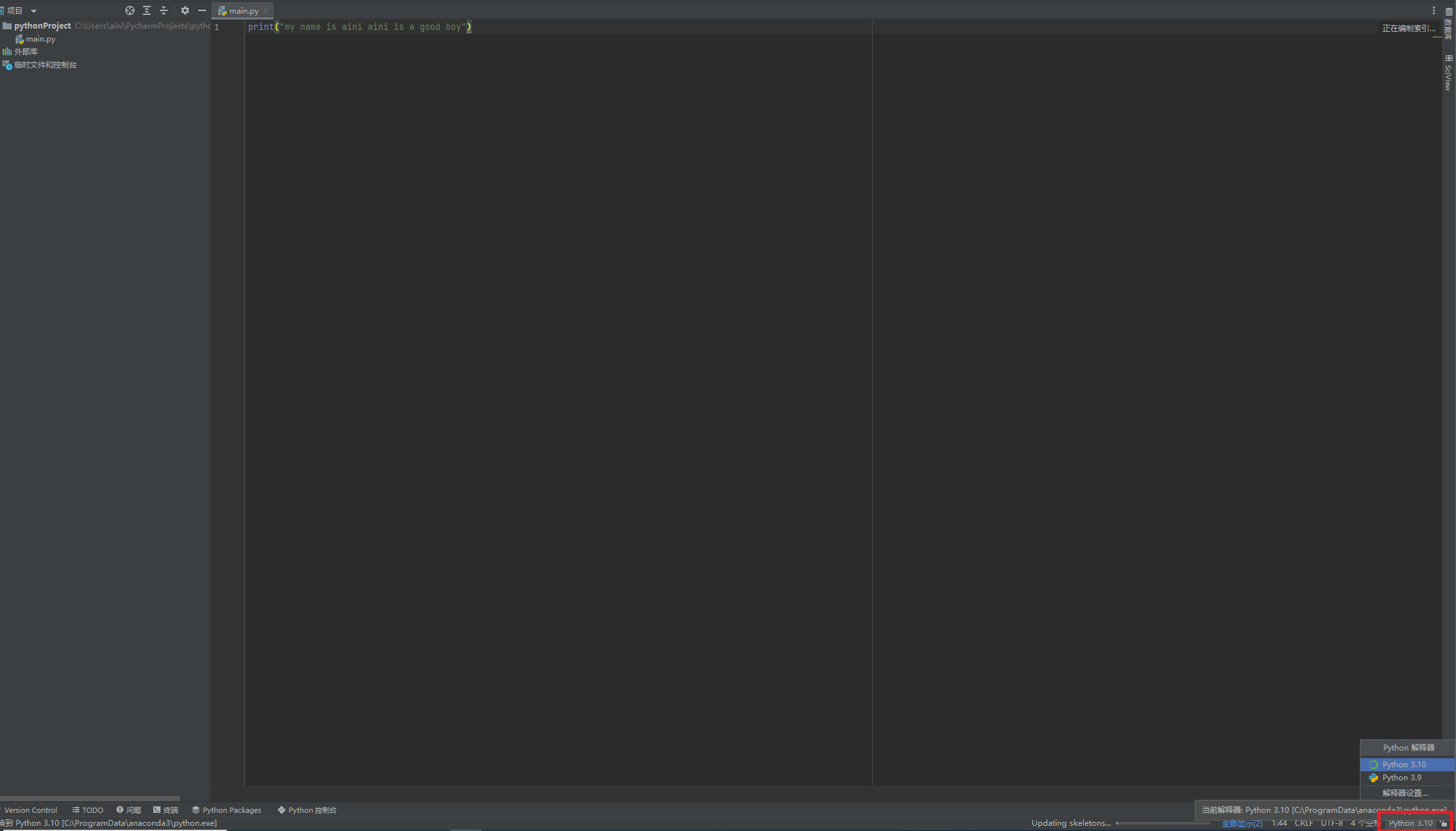Open the SciView side panel
This screenshot has width=1456, height=831.
pos(1449,73)
